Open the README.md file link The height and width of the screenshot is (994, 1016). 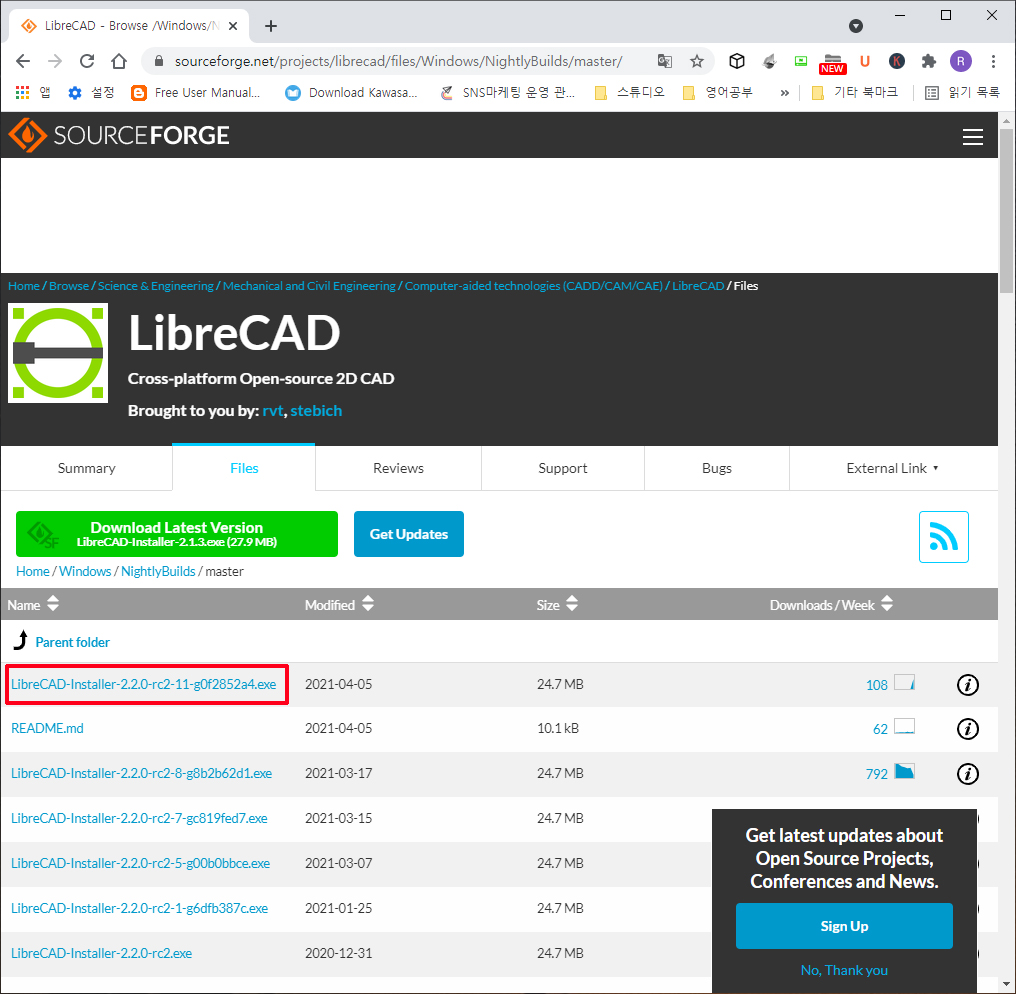(x=47, y=728)
